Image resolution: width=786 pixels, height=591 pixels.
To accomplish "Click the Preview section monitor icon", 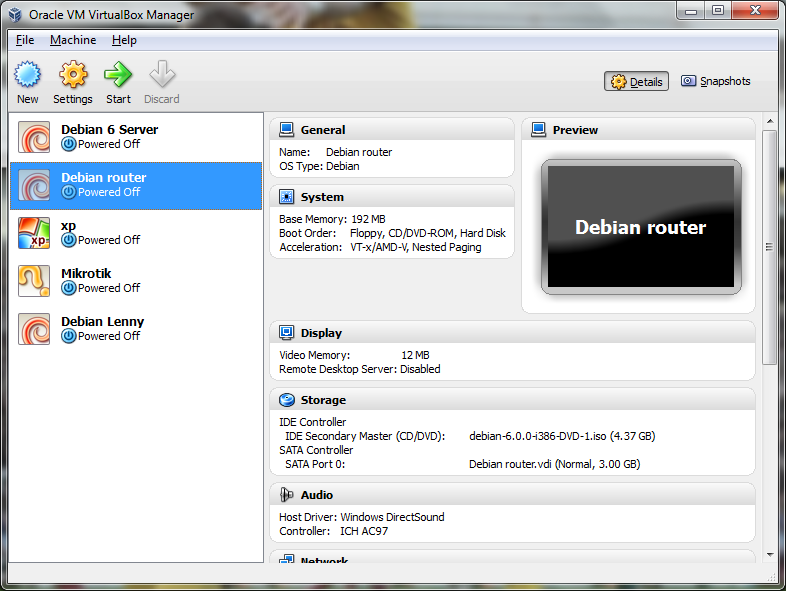I will pyautogui.click(x=538, y=130).
